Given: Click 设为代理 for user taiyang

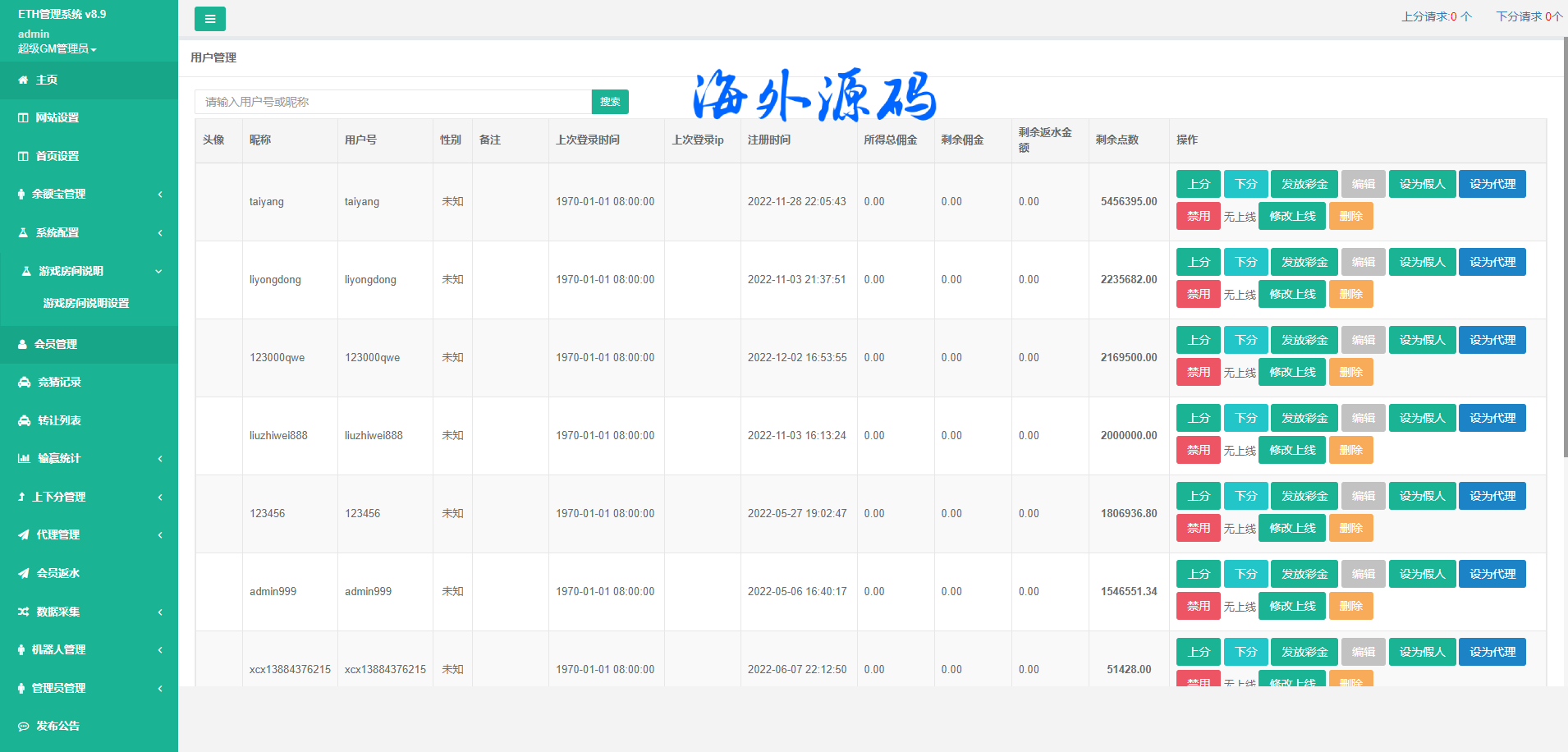Looking at the screenshot, I should [1492, 184].
